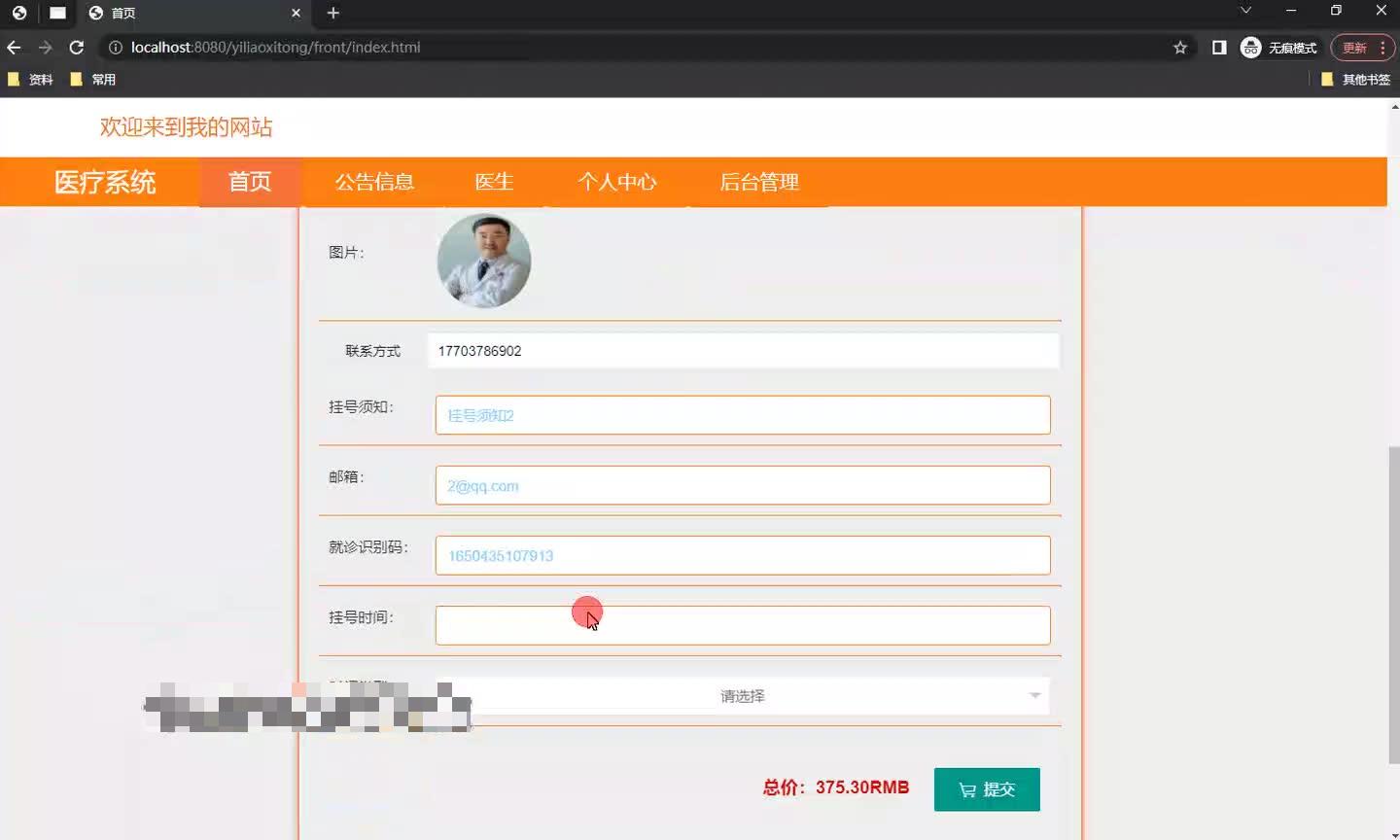The image size is (1400, 840).
Task: Bookmark this page with the star icon
Action: click(x=1179, y=47)
